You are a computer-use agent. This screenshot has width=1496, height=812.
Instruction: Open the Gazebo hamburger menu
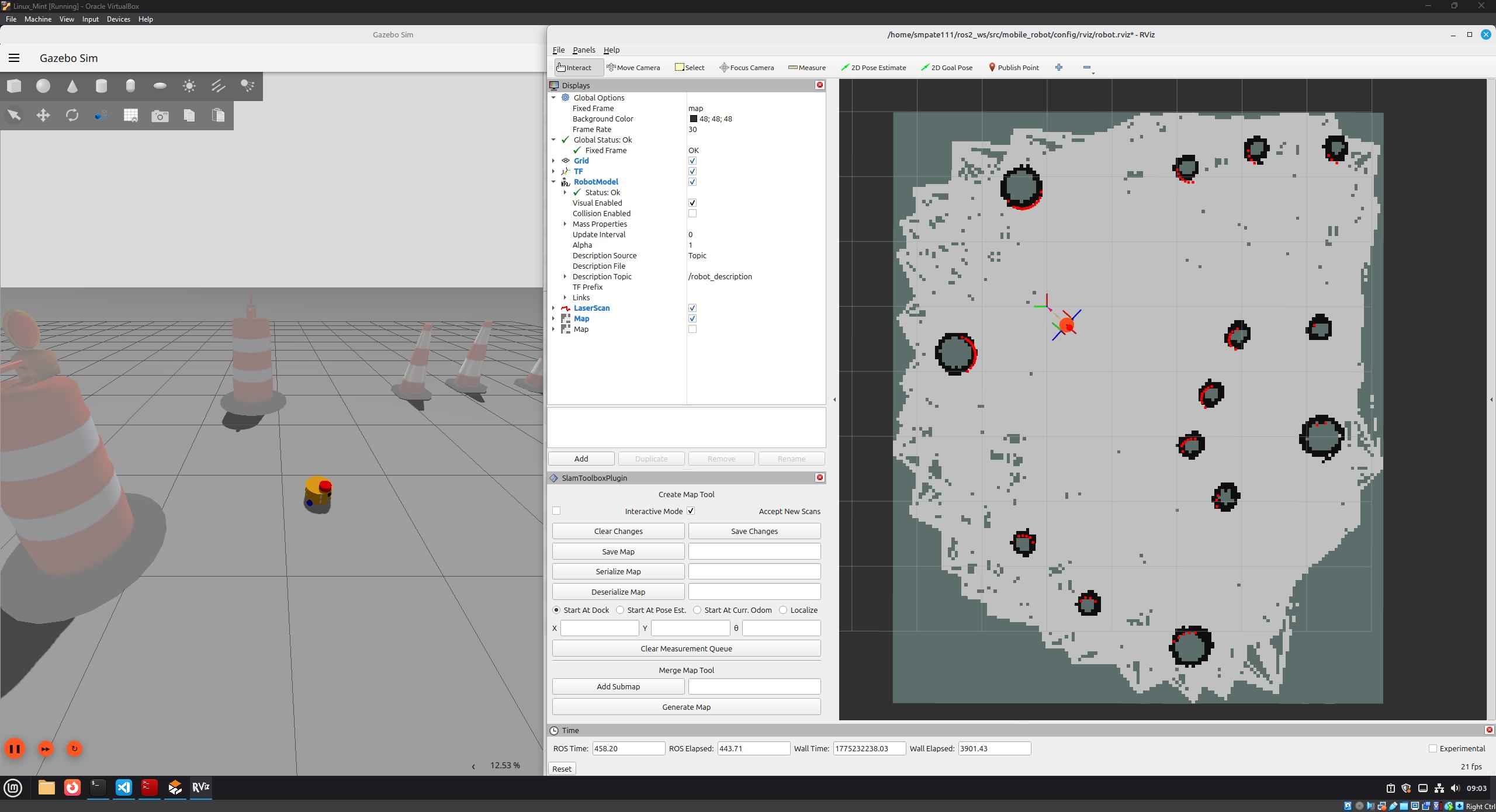coord(14,58)
